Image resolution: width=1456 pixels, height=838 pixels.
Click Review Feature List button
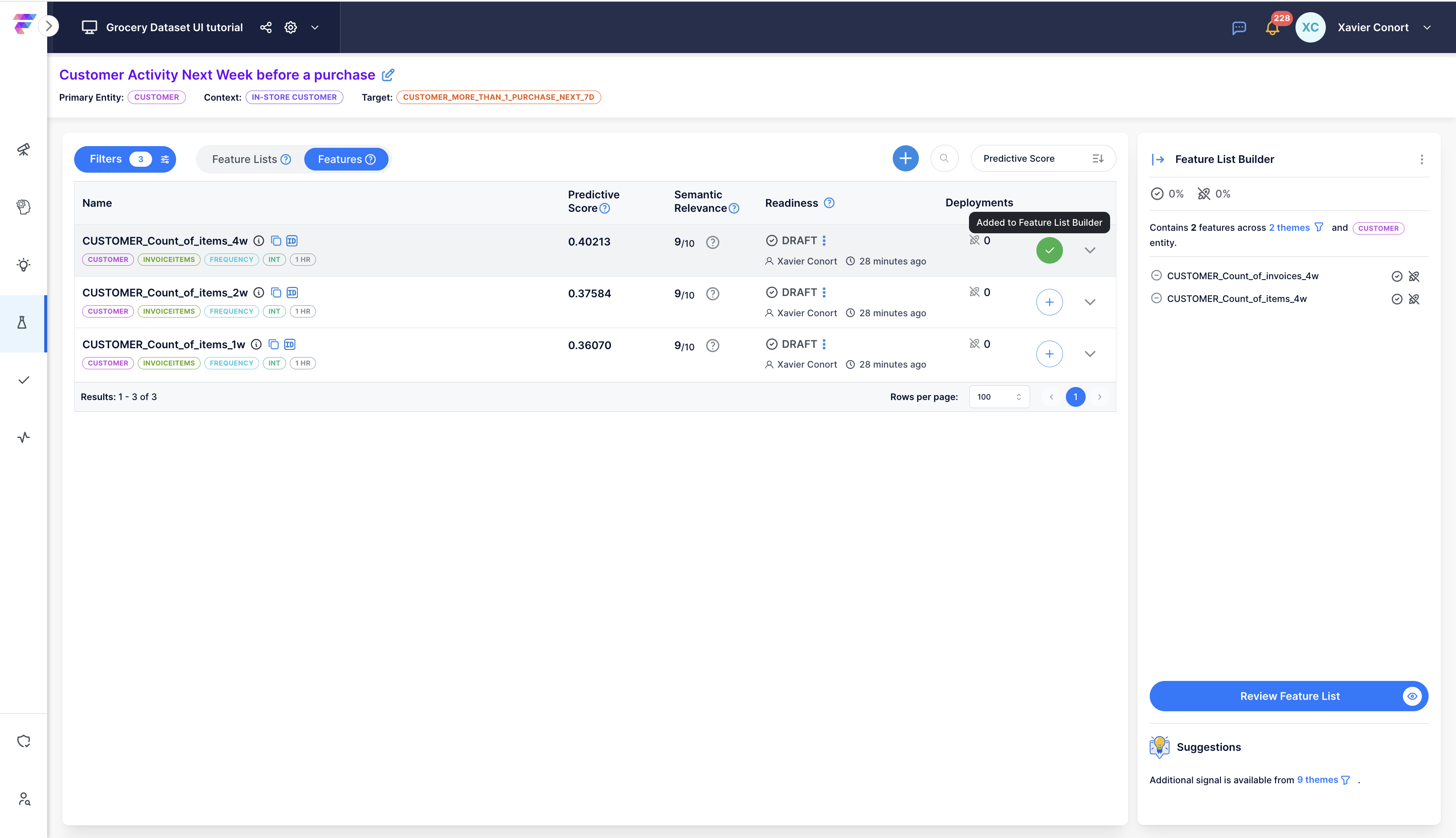coord(1289,697)
